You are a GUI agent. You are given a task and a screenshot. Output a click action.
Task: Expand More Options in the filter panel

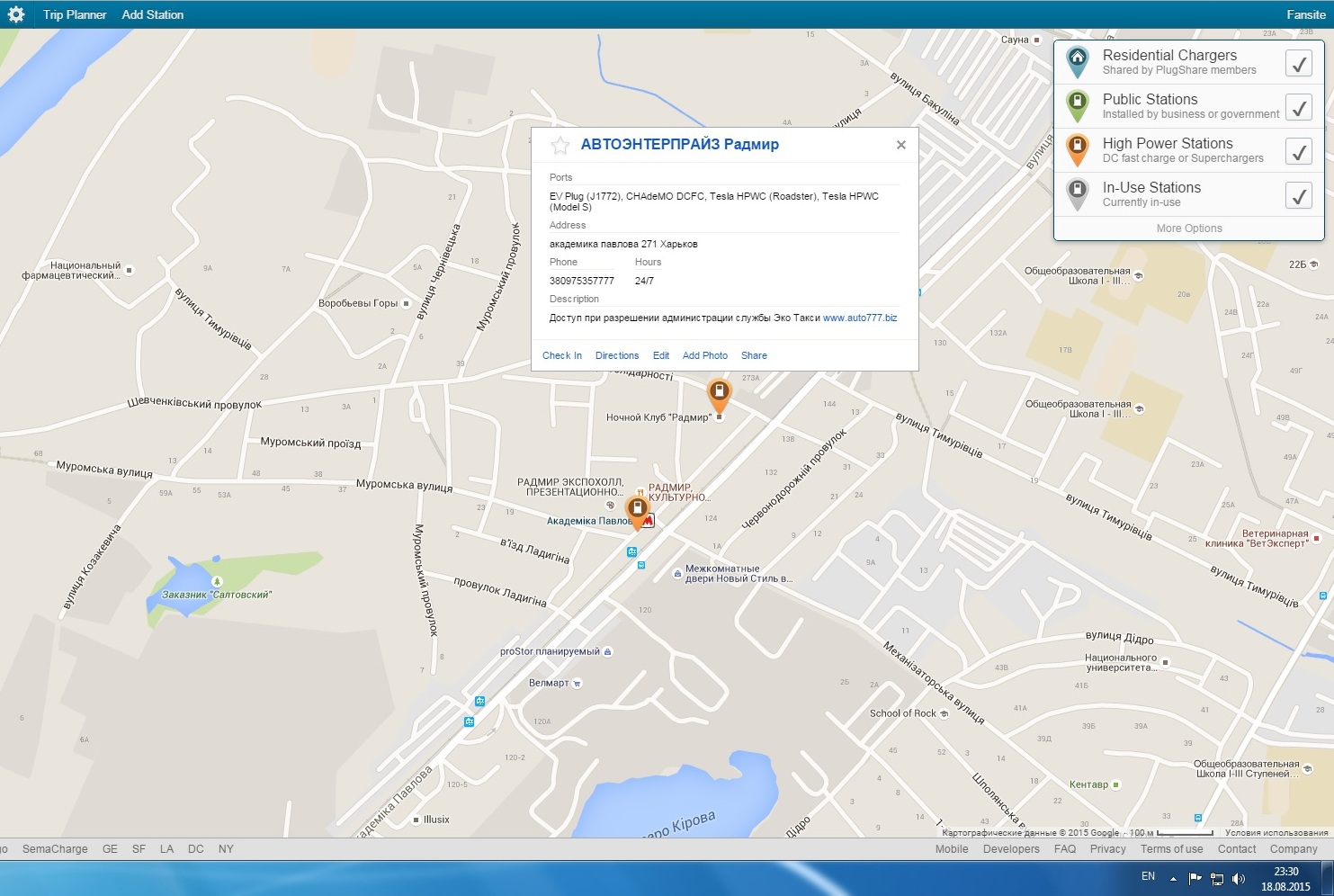pyautogui.click(x=1188, y=228)
